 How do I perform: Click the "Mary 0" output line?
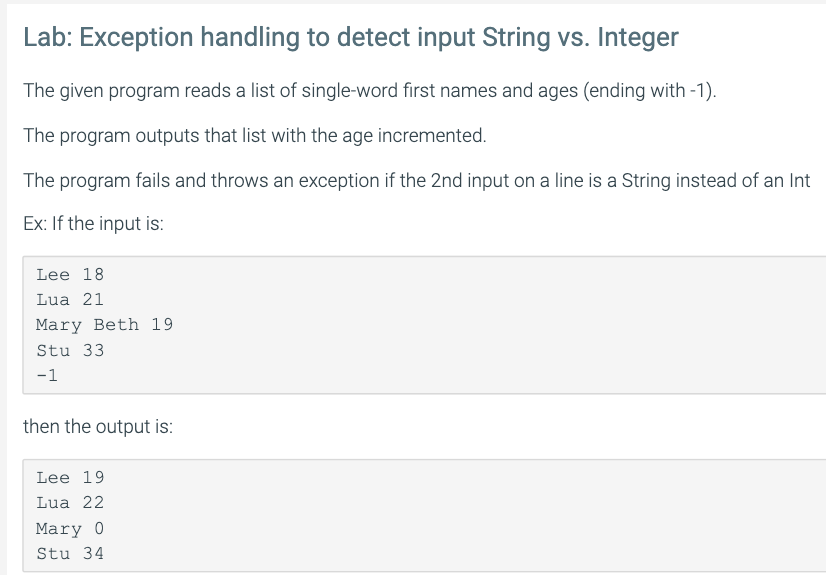pos(70,529)
